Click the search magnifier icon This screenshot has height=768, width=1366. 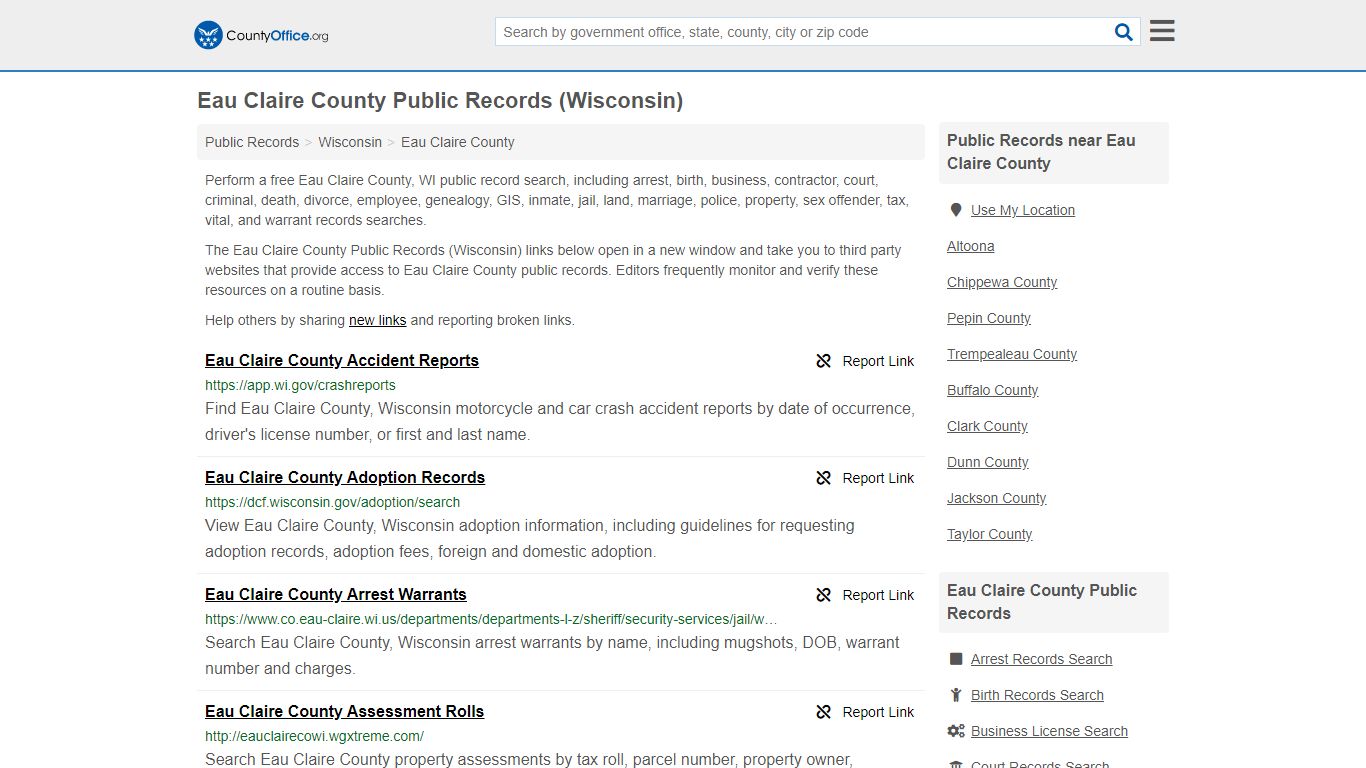coord(1123,31)
